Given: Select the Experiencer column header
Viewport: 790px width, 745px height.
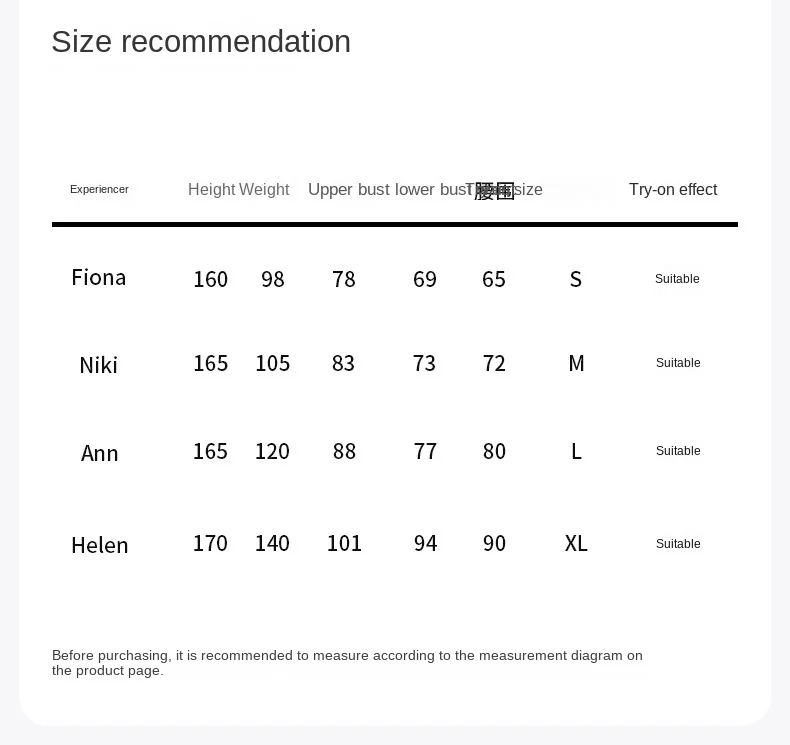Looking at the screenshot, I should click(x=99, y=189).
